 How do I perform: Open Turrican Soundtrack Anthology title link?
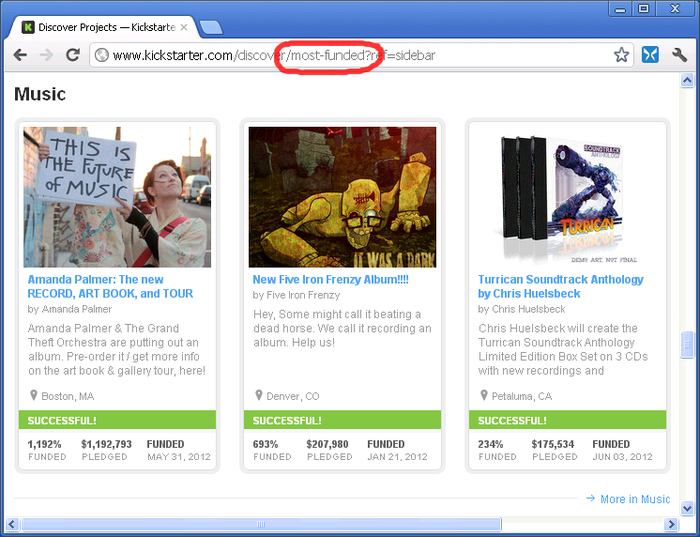point(561,287)
